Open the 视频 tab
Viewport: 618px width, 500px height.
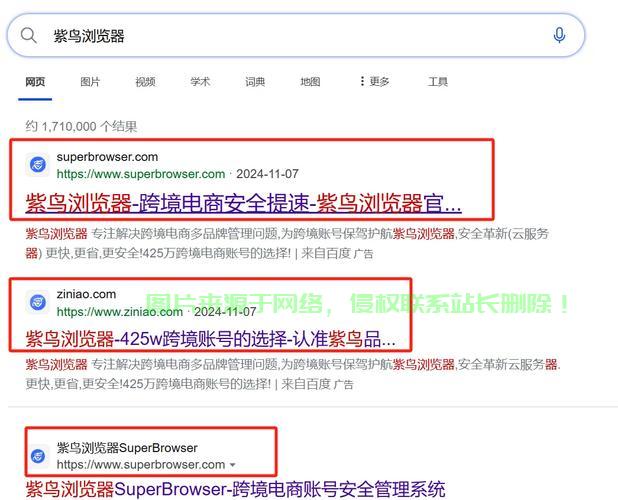pyautogui.click(x=145, y=82)
